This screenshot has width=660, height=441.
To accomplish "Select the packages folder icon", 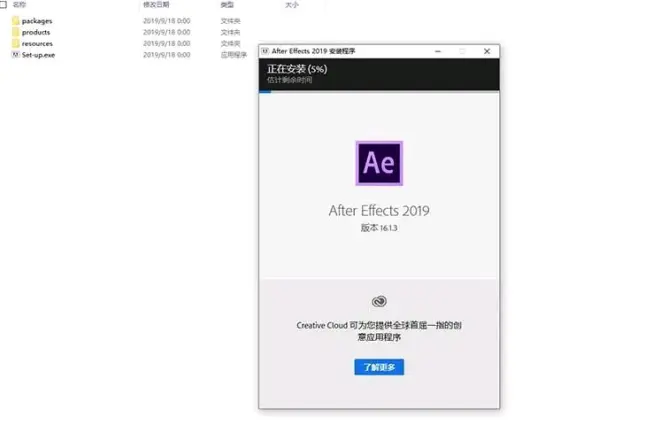I will [16, 21].
